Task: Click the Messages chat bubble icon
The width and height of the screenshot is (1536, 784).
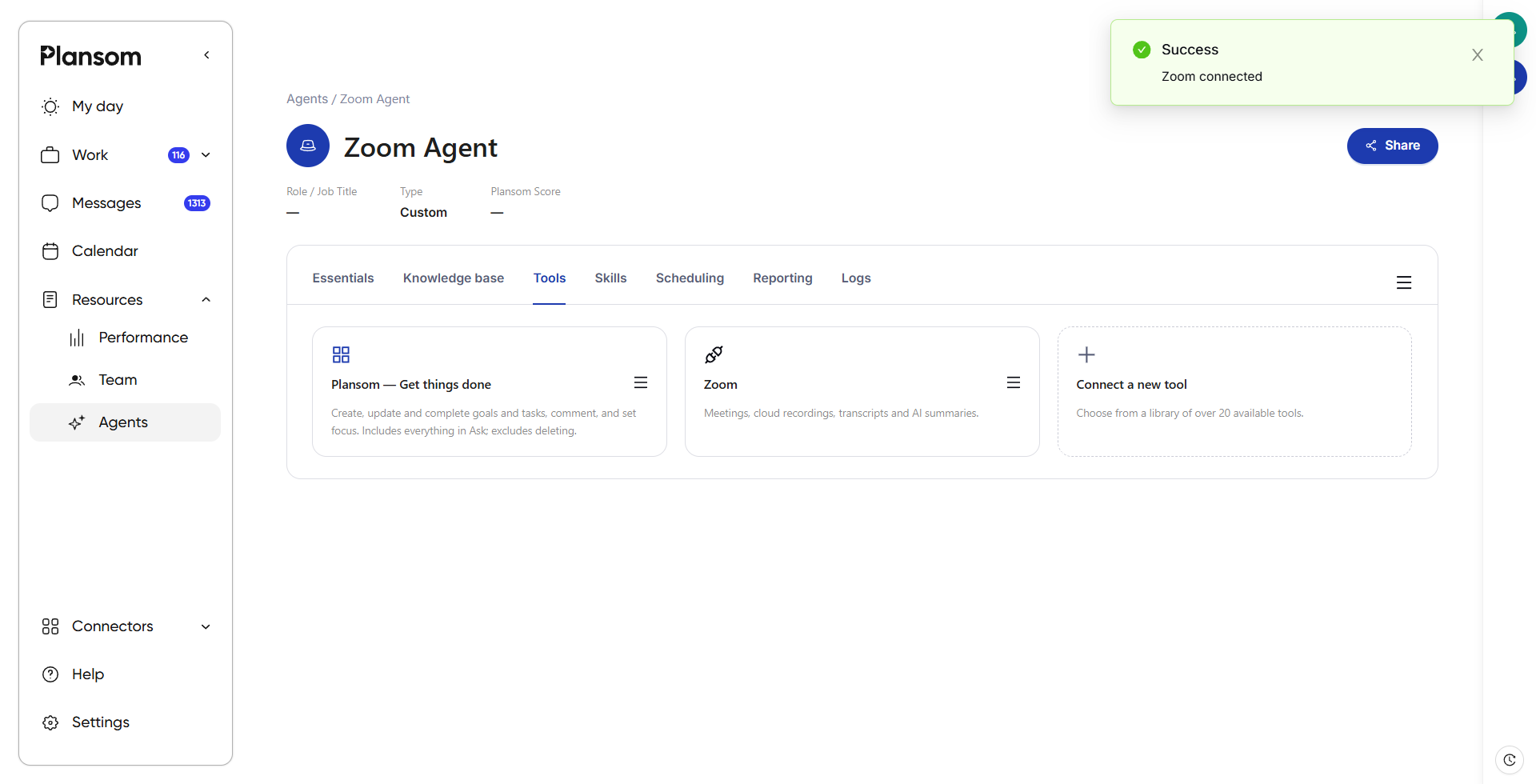Action: [x=50, y=203]
